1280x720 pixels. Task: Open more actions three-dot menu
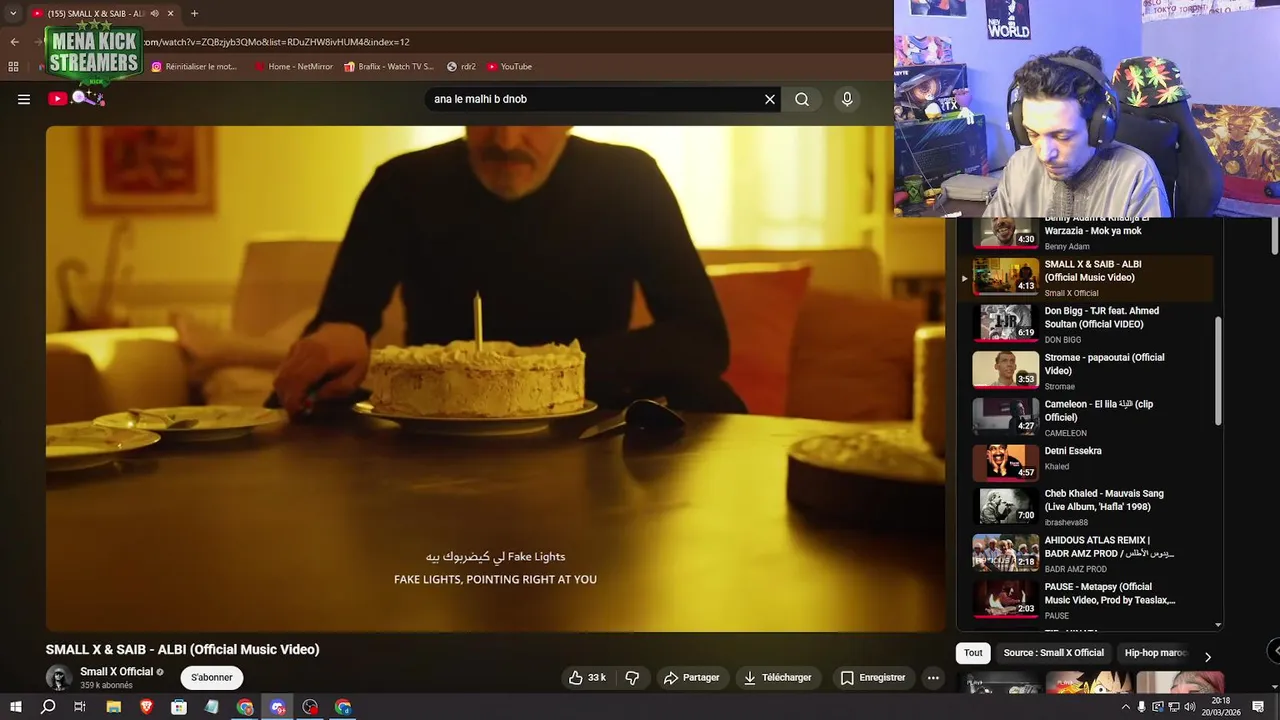pos(933,677)
